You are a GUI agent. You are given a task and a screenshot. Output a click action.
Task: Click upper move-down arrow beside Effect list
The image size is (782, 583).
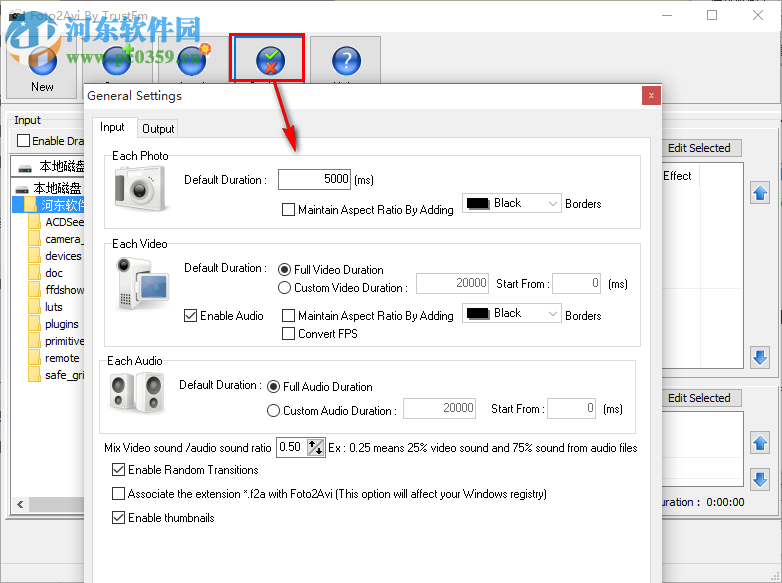(760, 358)
